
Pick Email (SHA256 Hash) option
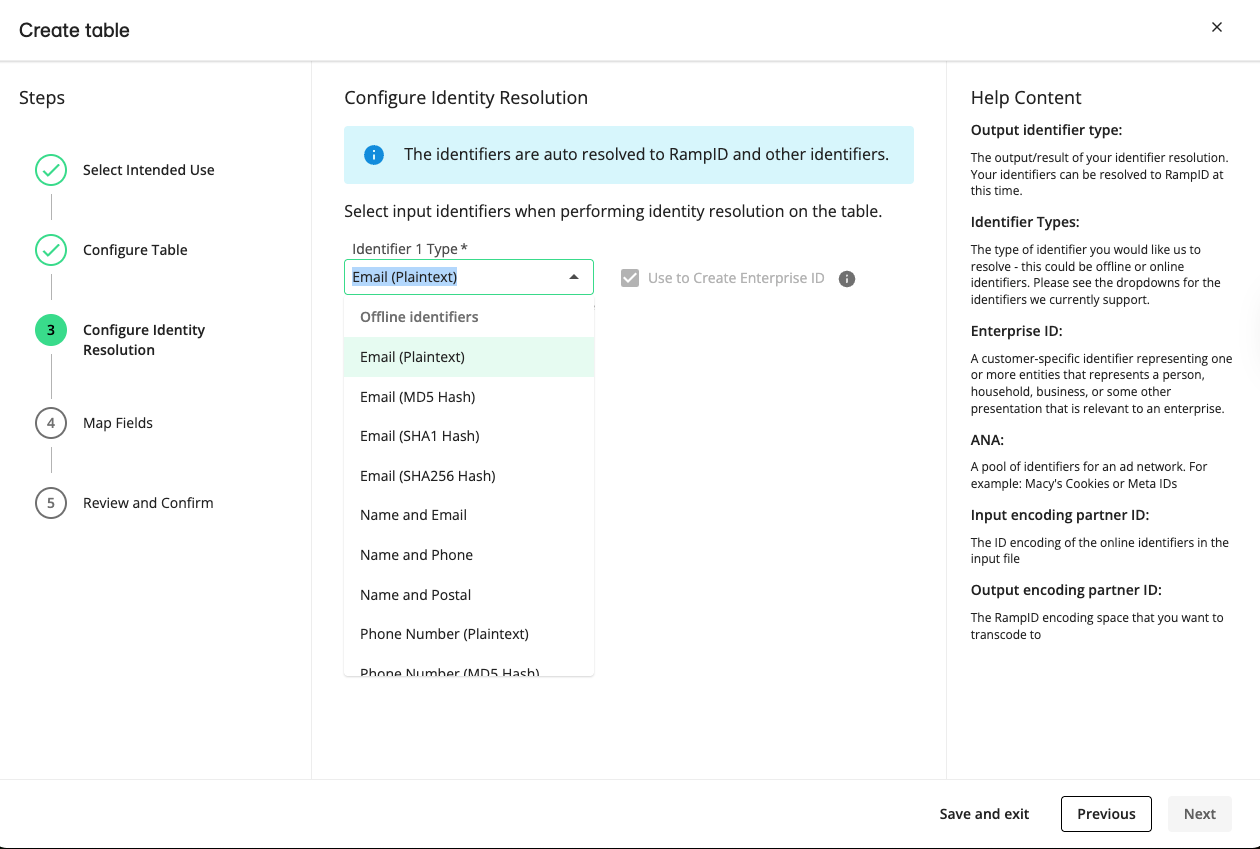tap(427, 476)
